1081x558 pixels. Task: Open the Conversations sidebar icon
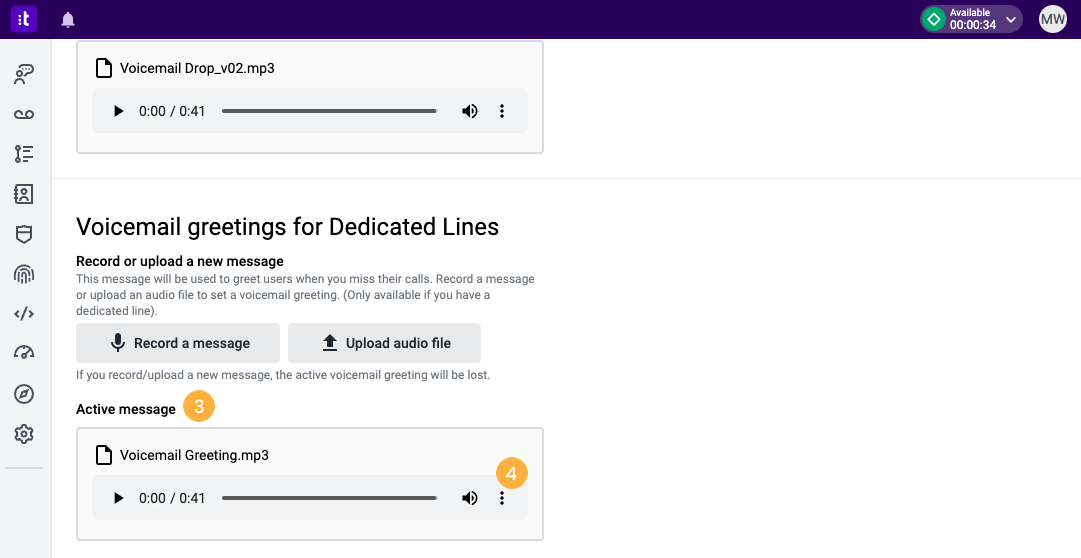[24, 74]
